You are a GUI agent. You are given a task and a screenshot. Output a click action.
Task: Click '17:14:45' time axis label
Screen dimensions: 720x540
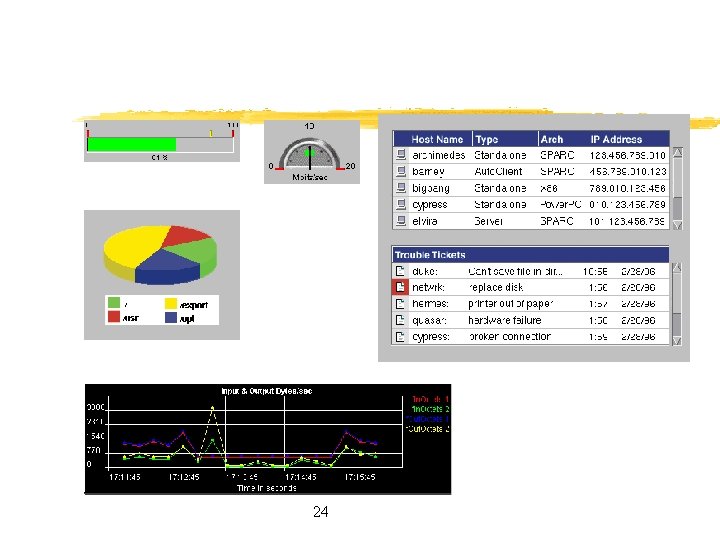coord(301,477)
